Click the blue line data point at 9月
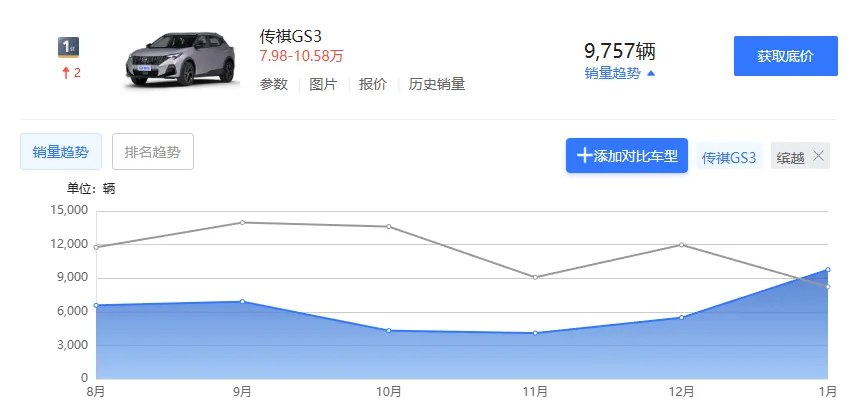The width and height of the screenshot is (855, 416). click(x=242, y=302)
